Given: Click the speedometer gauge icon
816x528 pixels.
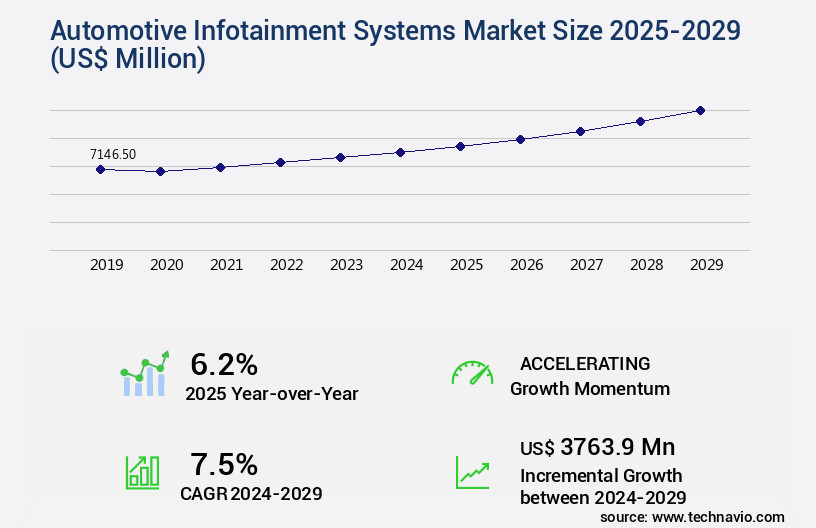Looking at the screenshot, I should point(472,374).
